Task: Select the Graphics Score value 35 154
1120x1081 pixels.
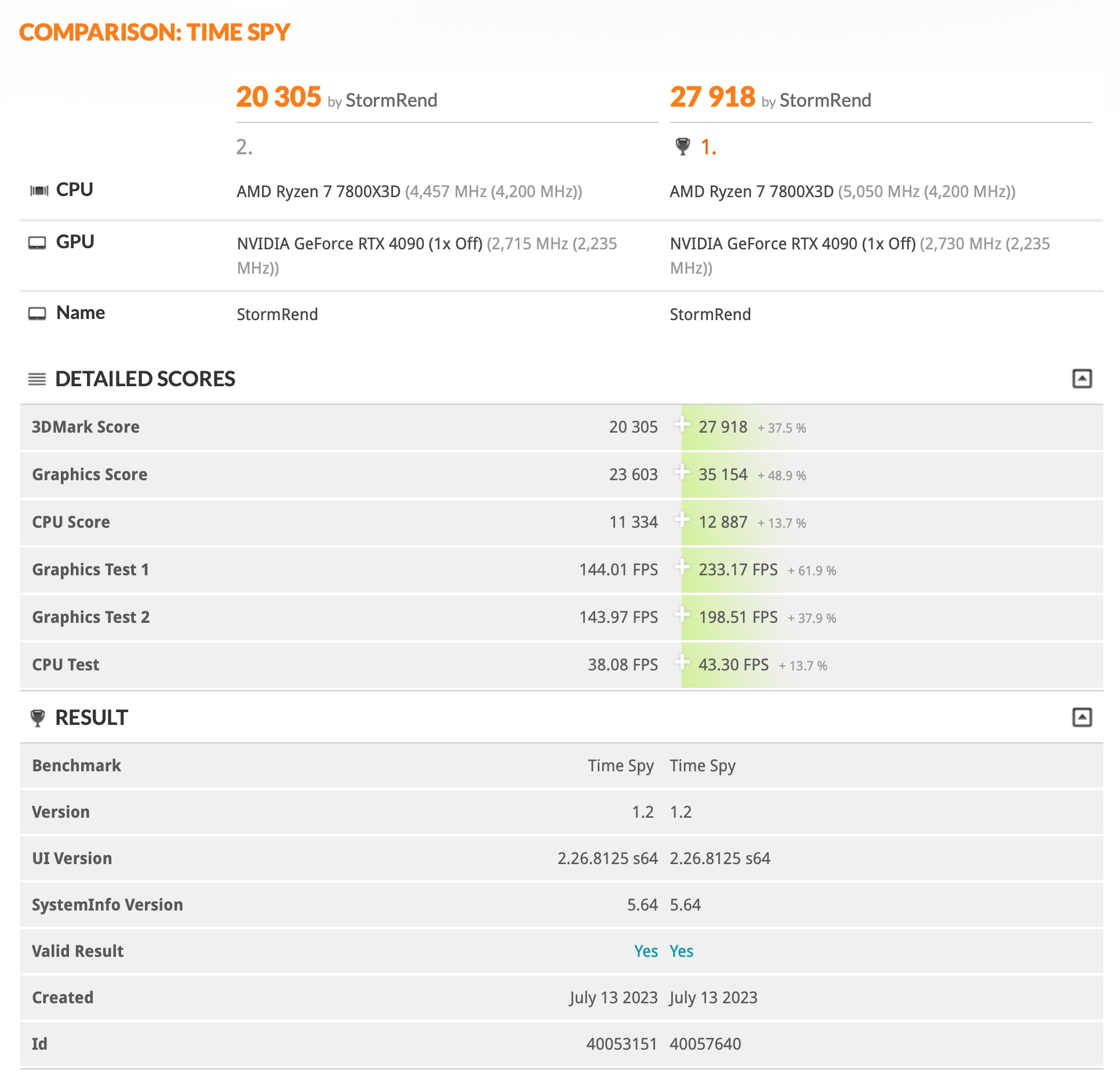Action: pyautogui.click(x=723, y=474)
